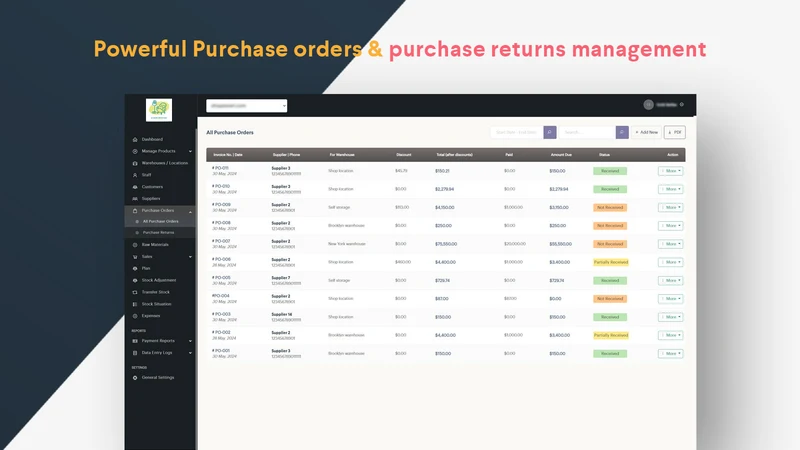The height and width of the screenshot is (450, 800).
Task: Expand the Sales submenu arrow
Action: pos(190,257)
